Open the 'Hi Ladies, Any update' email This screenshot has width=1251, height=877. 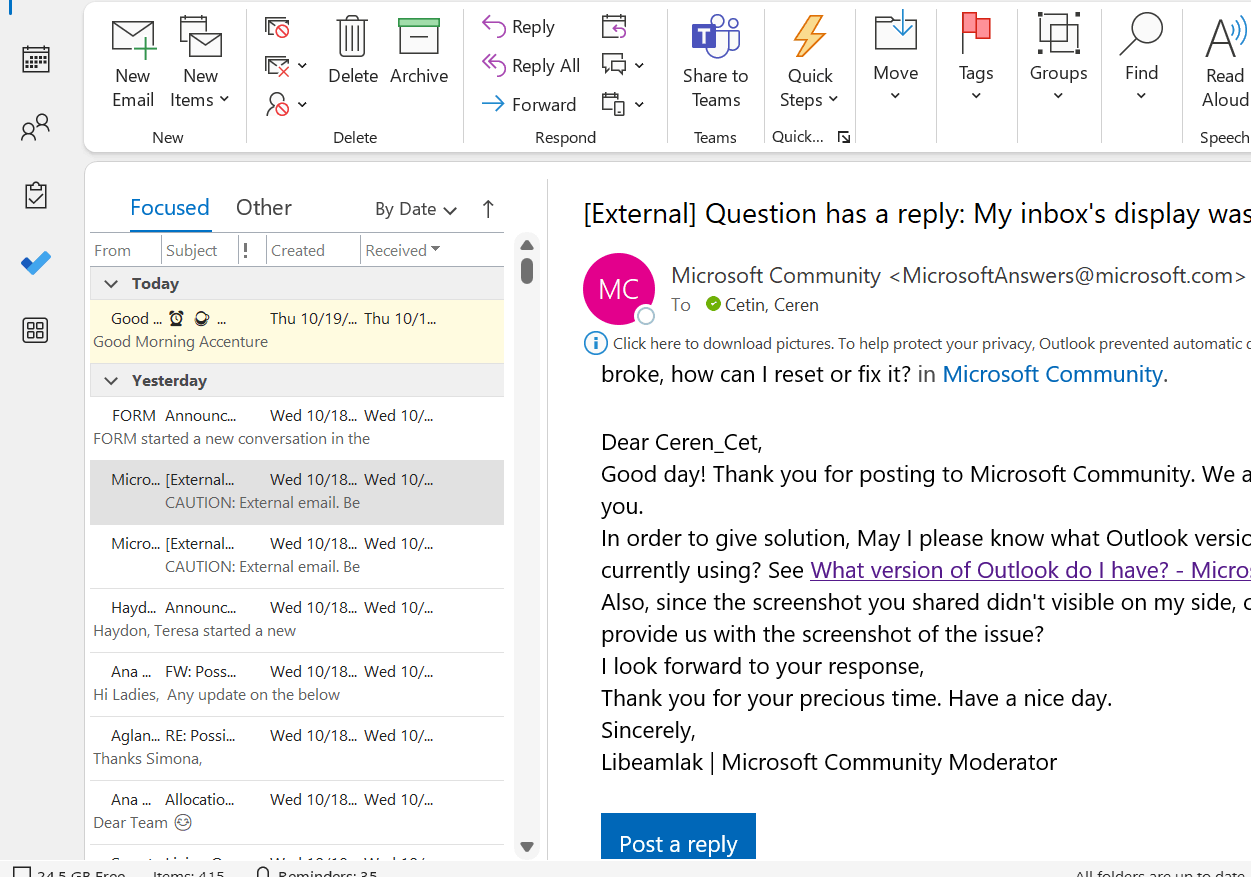tap(297, 684)
